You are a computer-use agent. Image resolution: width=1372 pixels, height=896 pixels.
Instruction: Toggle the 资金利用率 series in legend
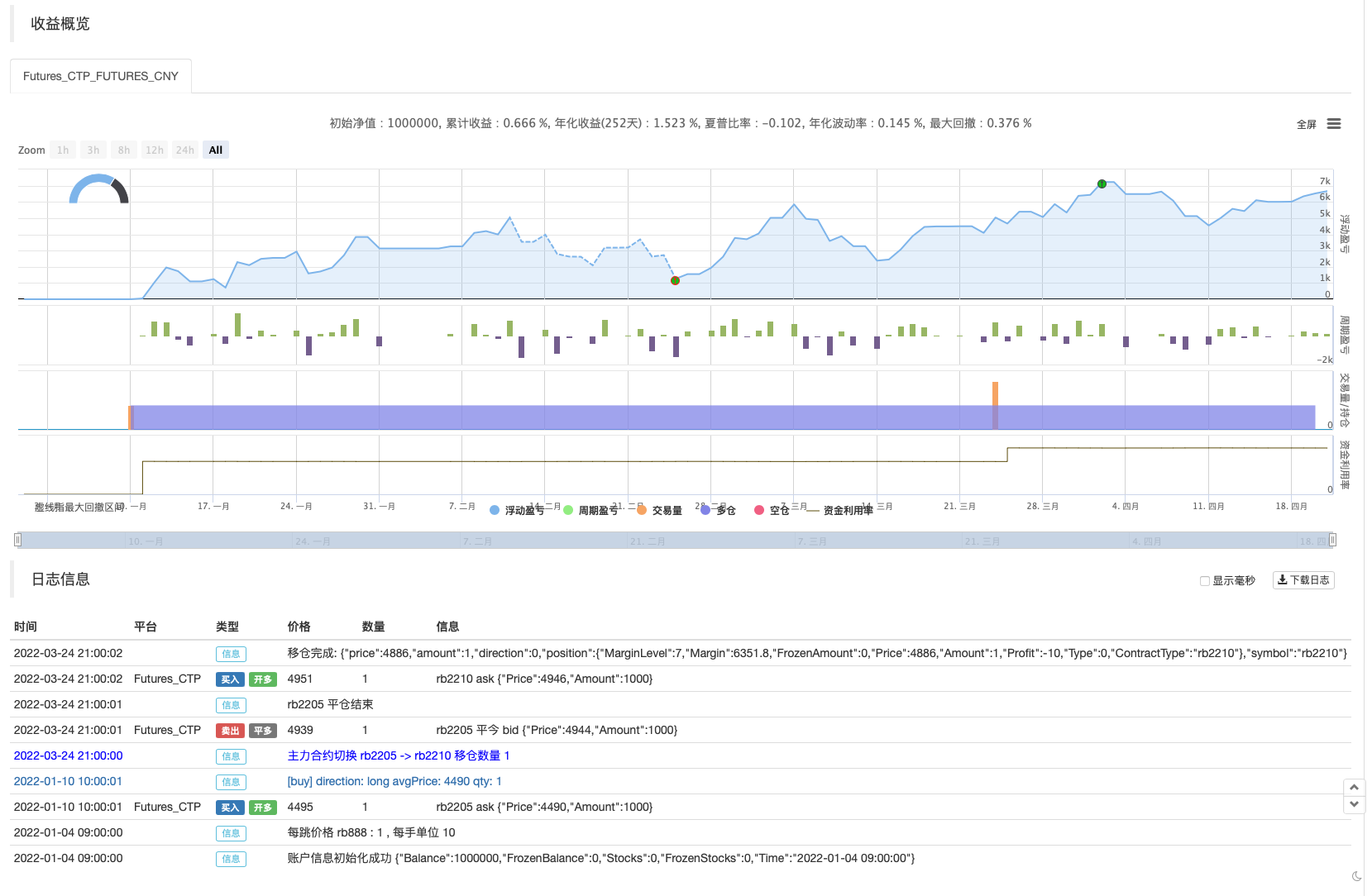[x=839, y=511]
